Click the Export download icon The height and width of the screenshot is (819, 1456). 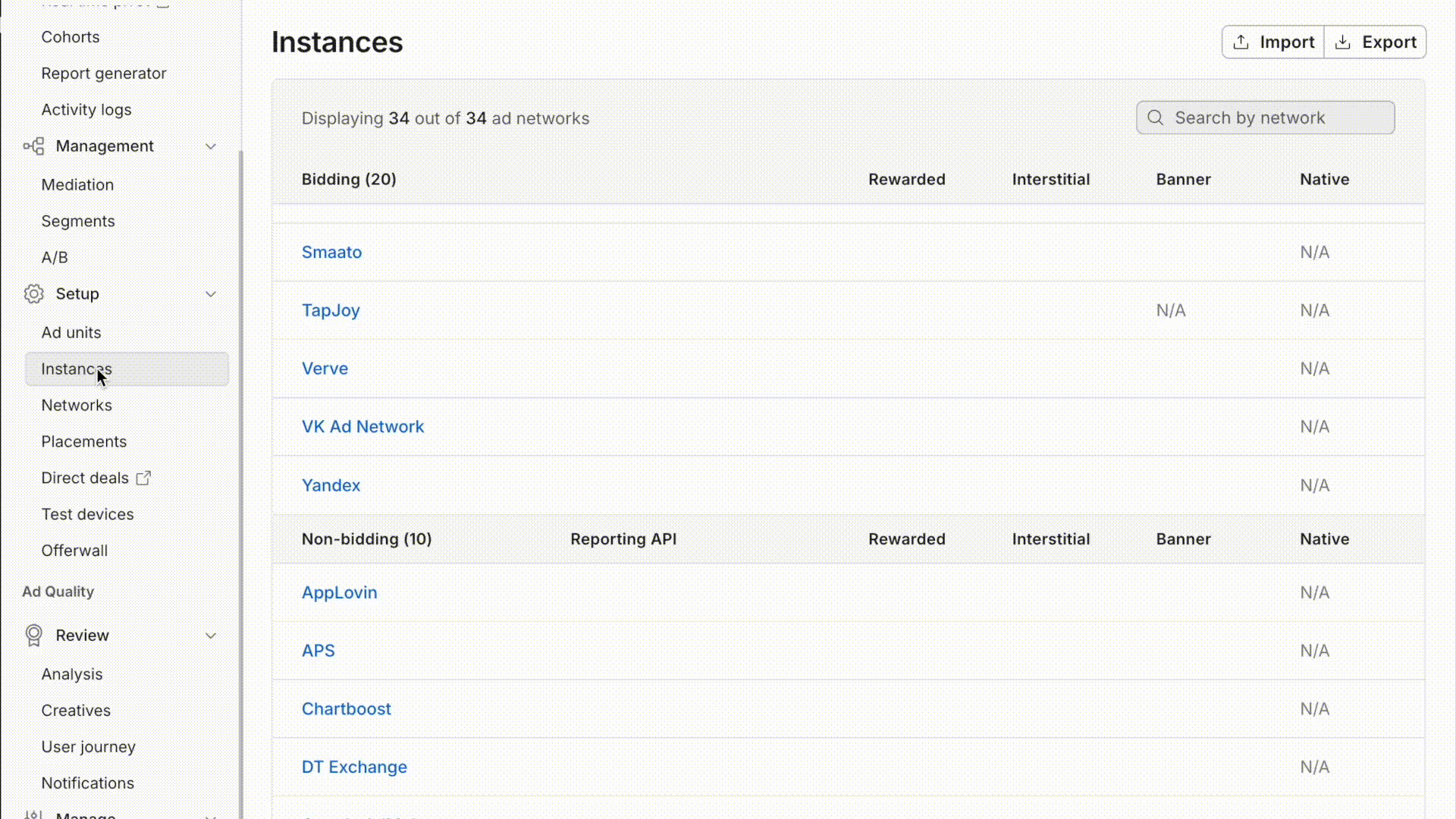coord(1342,42)
